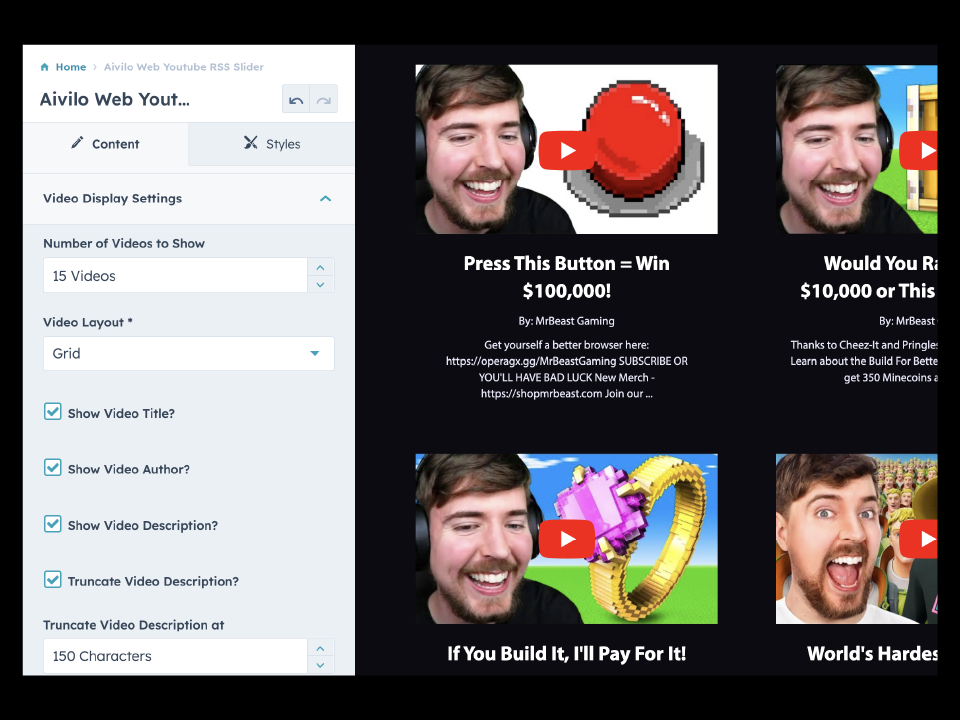This screenshot has height=720, width=960.
Task: Switch to the Styles tab
Action: (x=271, y=144)
